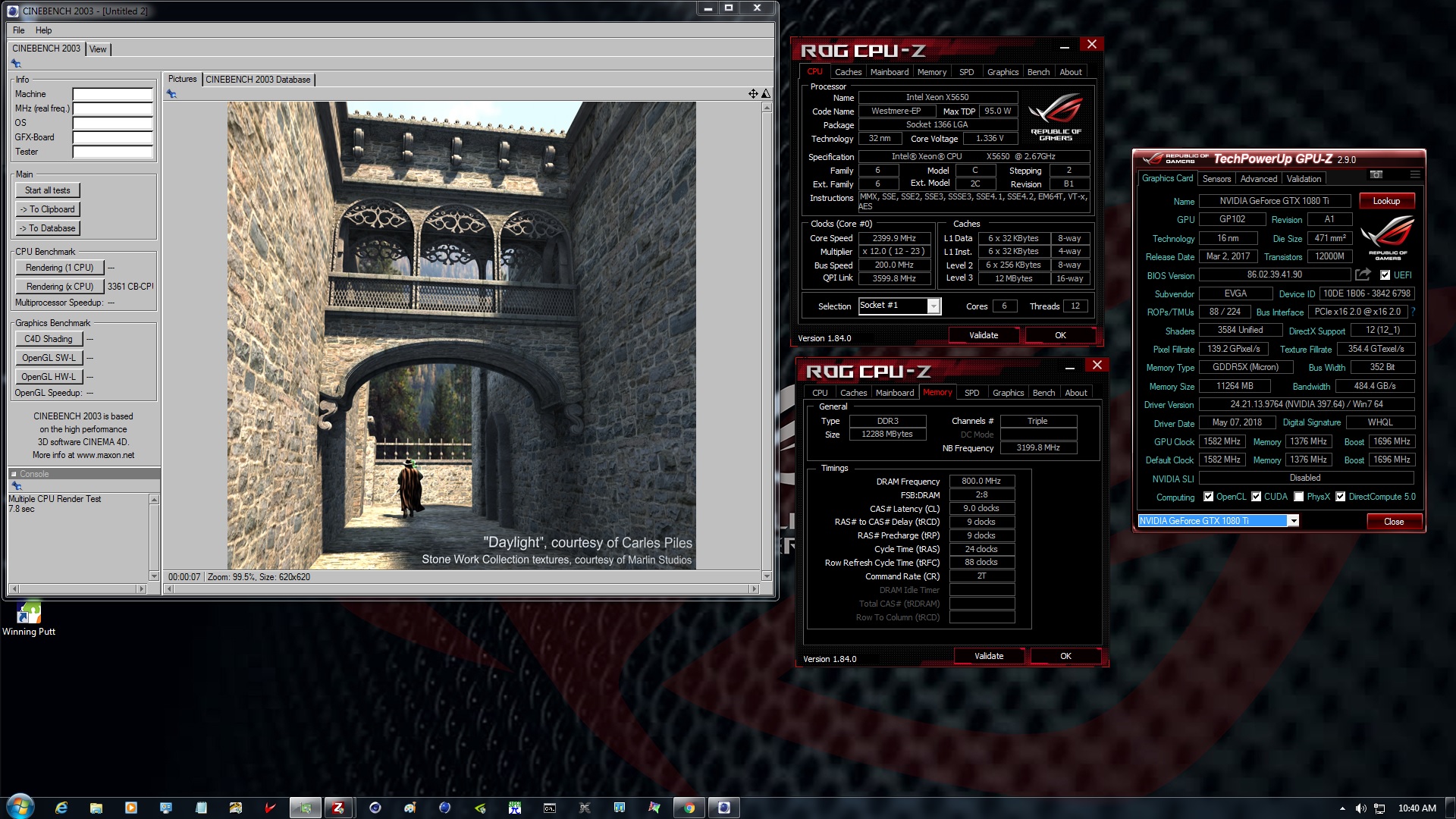Switch to CINEBENCH 2003 Database tab
Screen dimensions: 1456x819
coord(258,80)
